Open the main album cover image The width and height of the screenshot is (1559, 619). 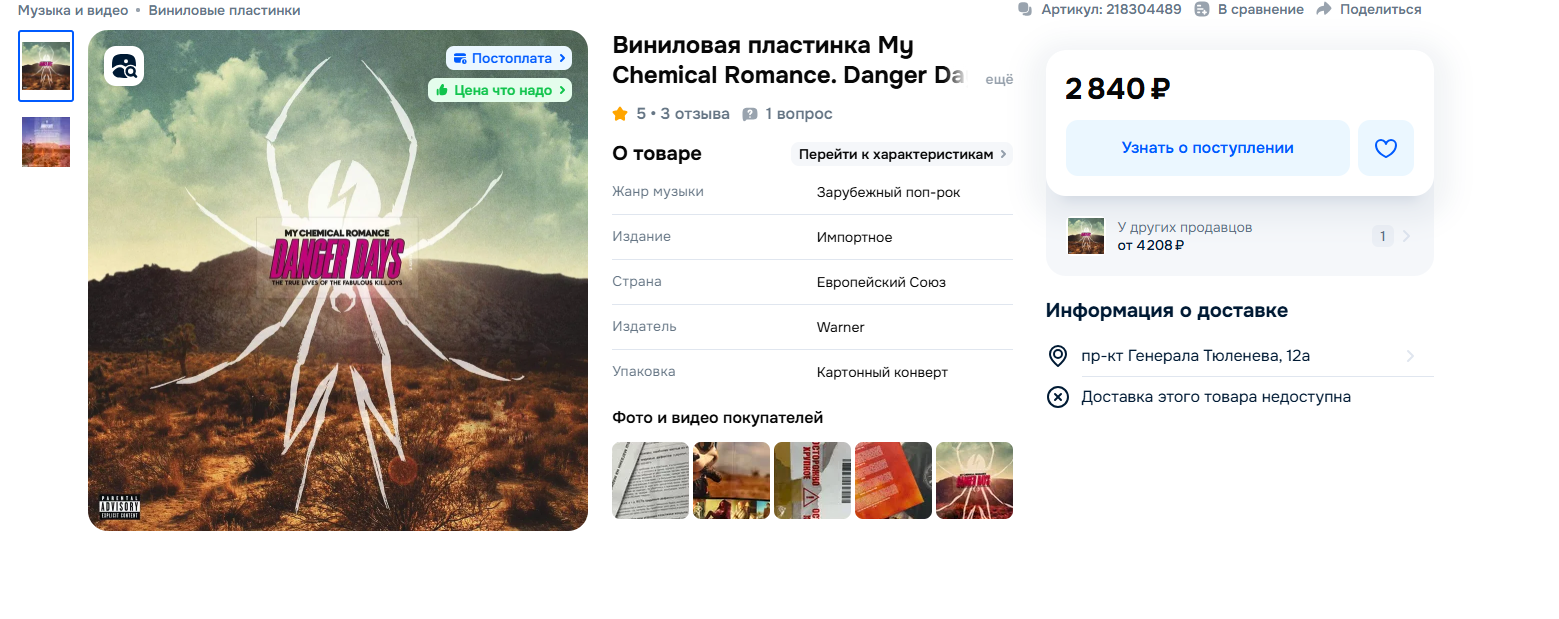point(338,280)
